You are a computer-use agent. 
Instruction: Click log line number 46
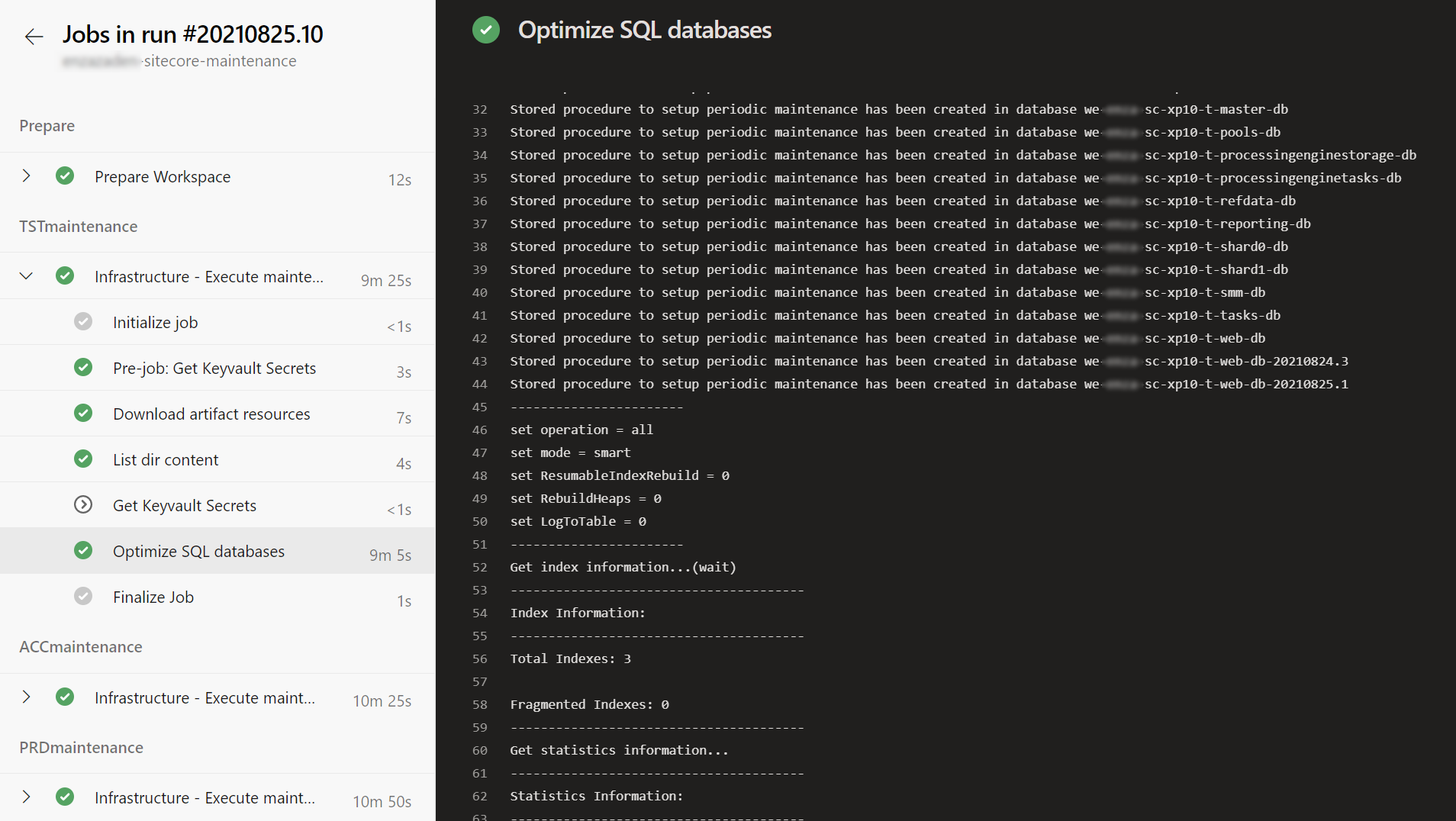click(x=479, y=430)
